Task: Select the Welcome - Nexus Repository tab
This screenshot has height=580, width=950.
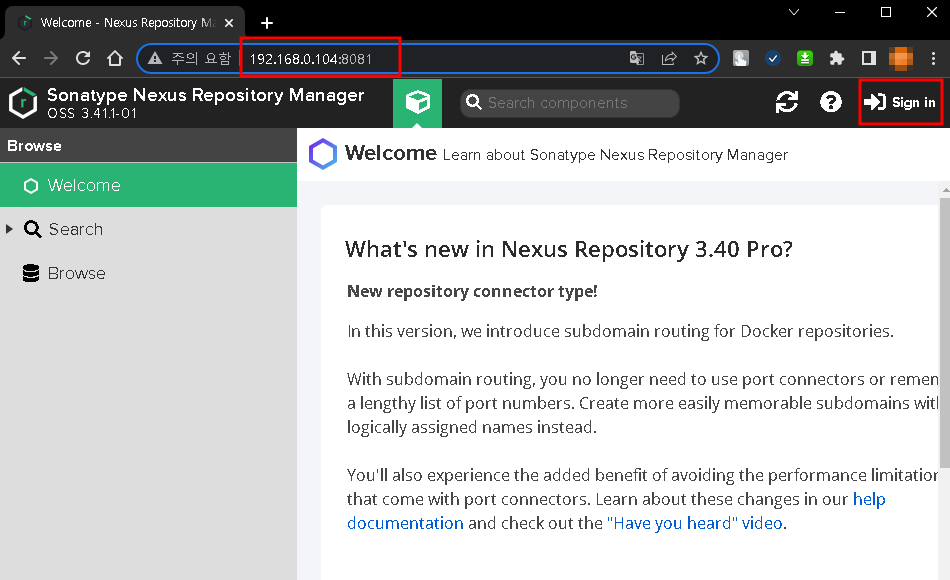Action: [124, 22]
